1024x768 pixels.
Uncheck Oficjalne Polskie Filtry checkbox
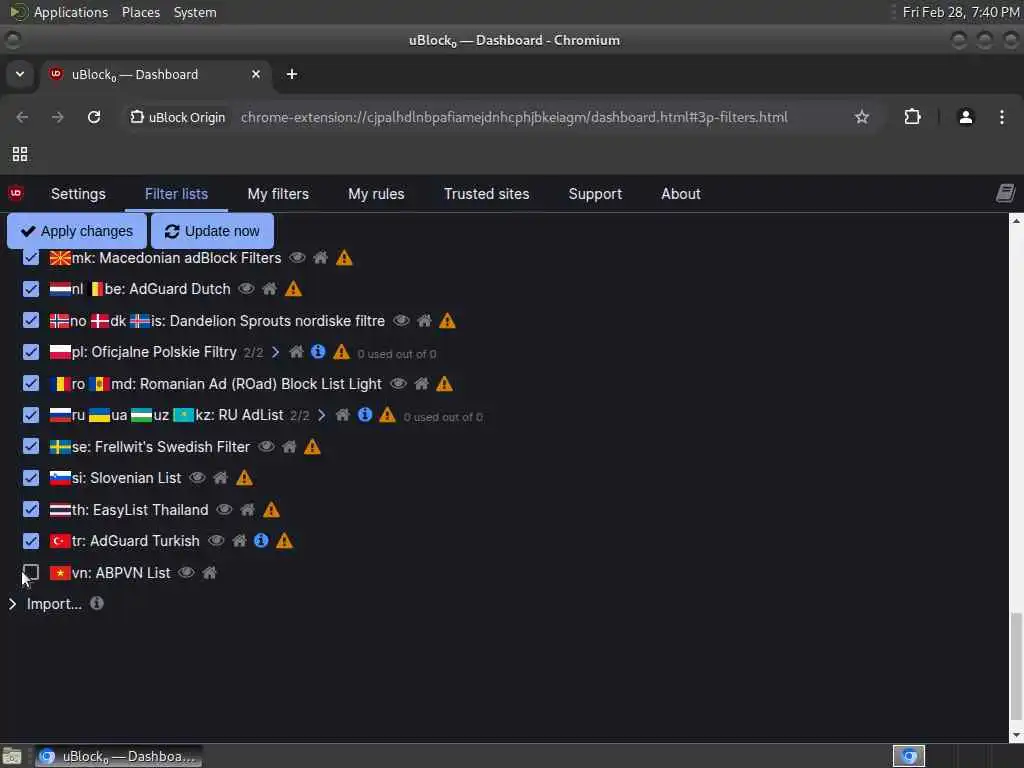pos(31,352)
